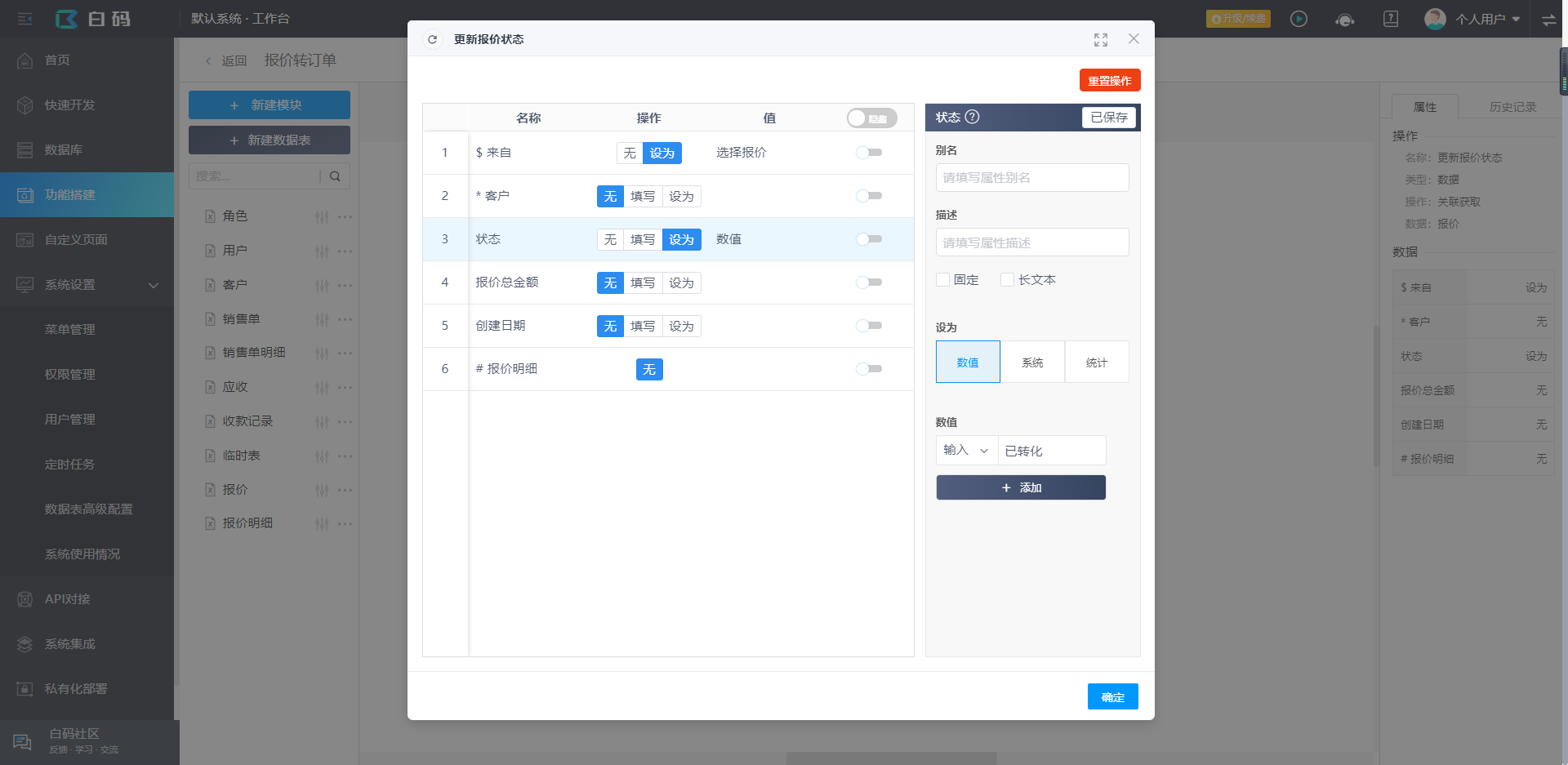
Task: Toggle the switch in the 报价明细 row
Action: point(869,369)
